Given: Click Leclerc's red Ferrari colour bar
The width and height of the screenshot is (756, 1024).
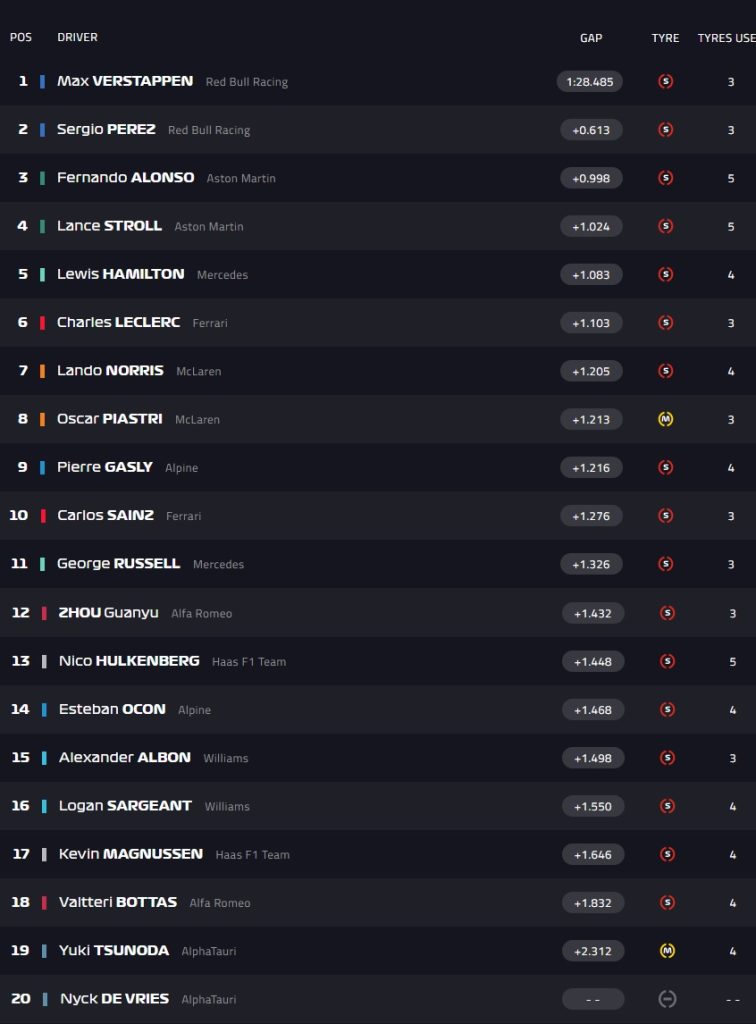Looking at the screenshot, I should click(42, 323).
